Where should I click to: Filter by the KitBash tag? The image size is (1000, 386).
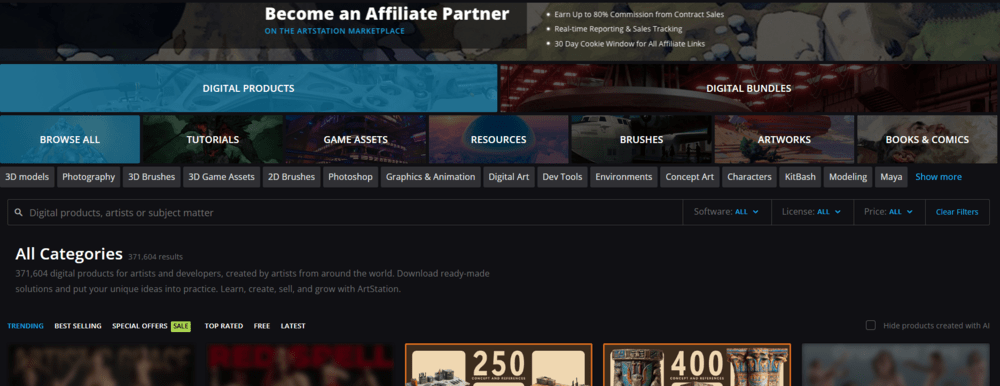pos(800,177)
